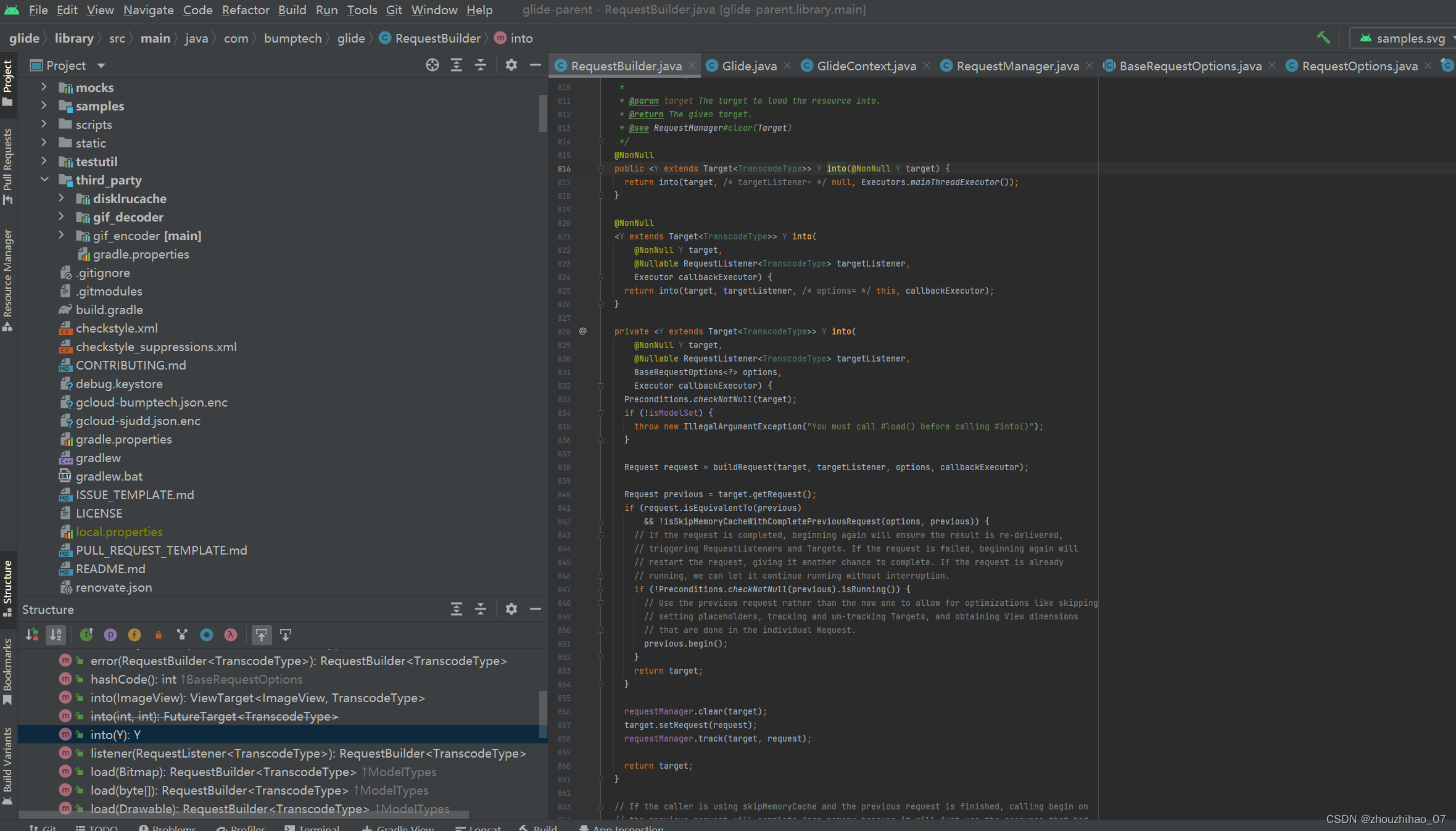Screen dimensions: 1456x831
Task: Close the Glide.java tab
Action: 787,66
